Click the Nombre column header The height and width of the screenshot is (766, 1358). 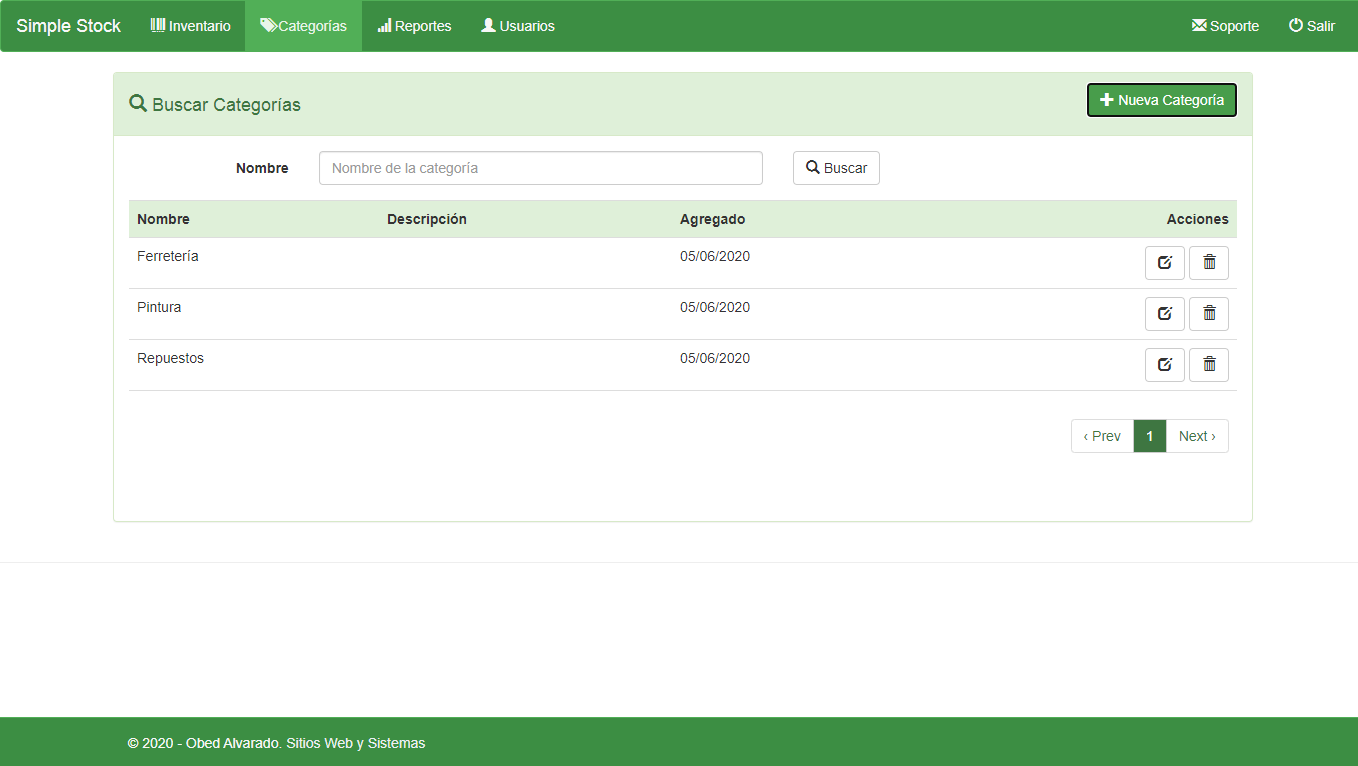pos(163,219)
